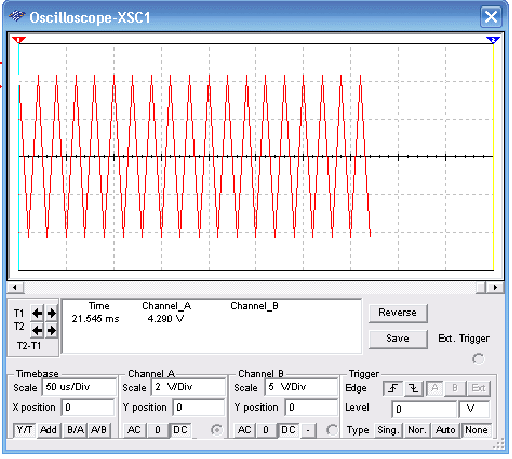The image size is (512, 459).
Task: Switch timebase to B/A mode
Action: [75, 430]
